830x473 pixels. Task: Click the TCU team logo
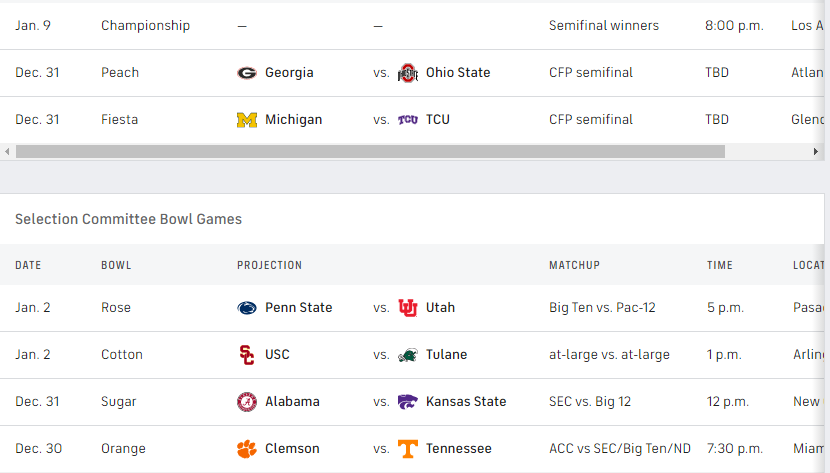pyautogui.click(x=408, y=120)
